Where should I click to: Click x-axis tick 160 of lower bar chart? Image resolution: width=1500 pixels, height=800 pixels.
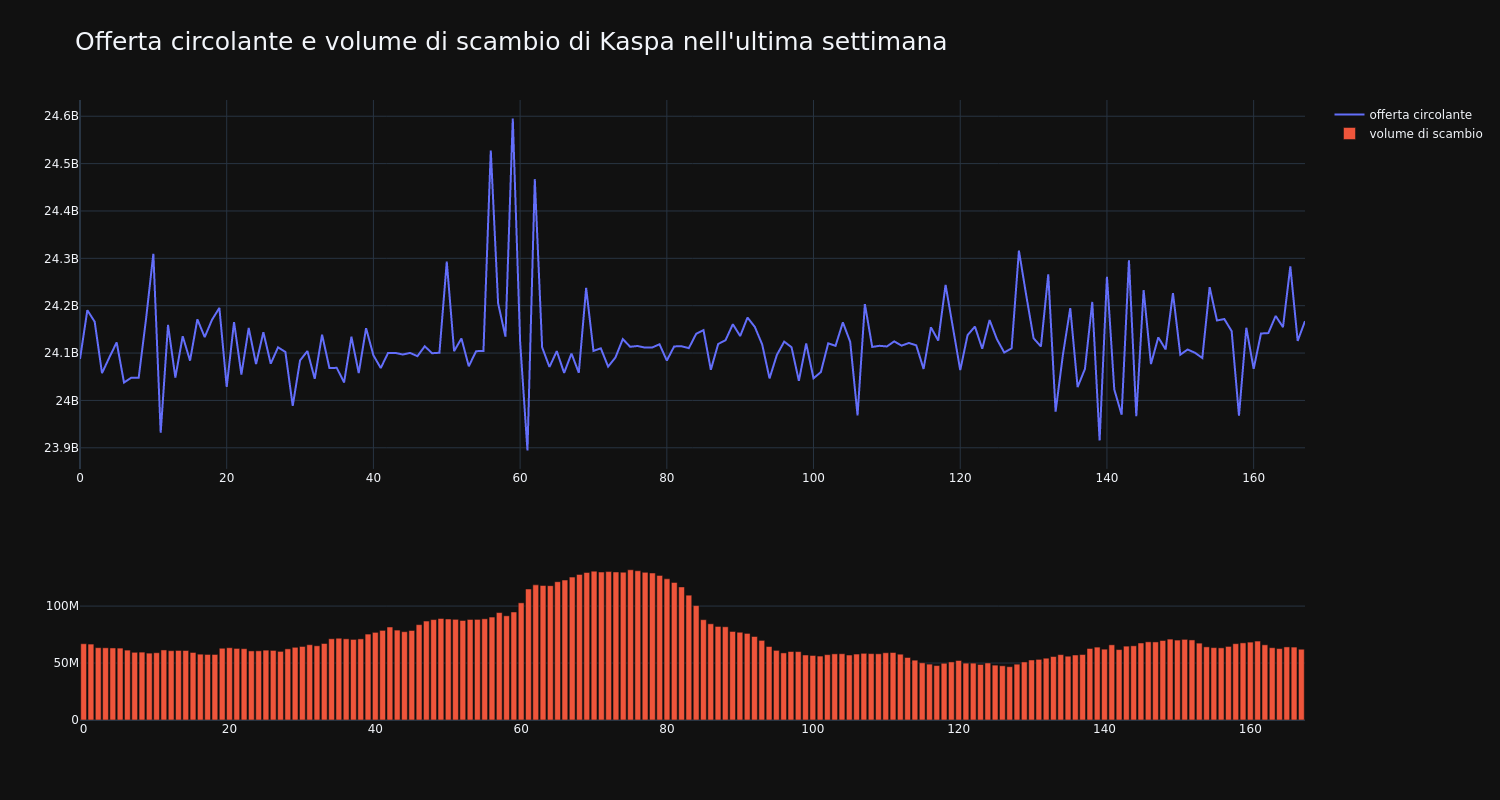coord(1250,729)
